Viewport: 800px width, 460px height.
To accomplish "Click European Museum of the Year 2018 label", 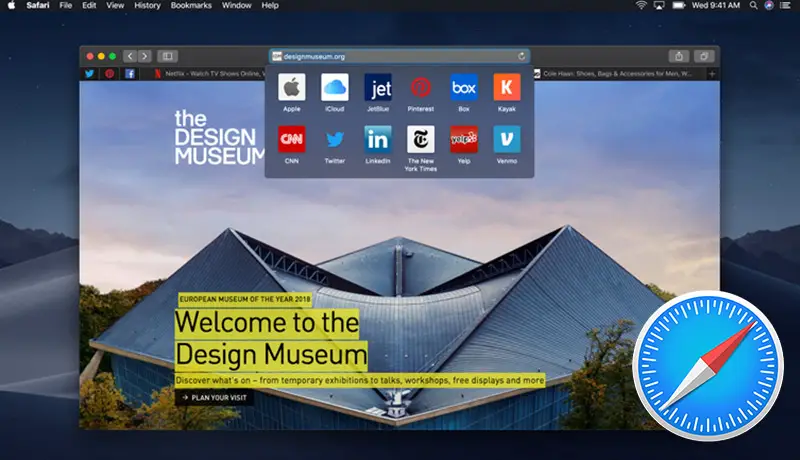I will pyautogui.click(x=245, y=299).
